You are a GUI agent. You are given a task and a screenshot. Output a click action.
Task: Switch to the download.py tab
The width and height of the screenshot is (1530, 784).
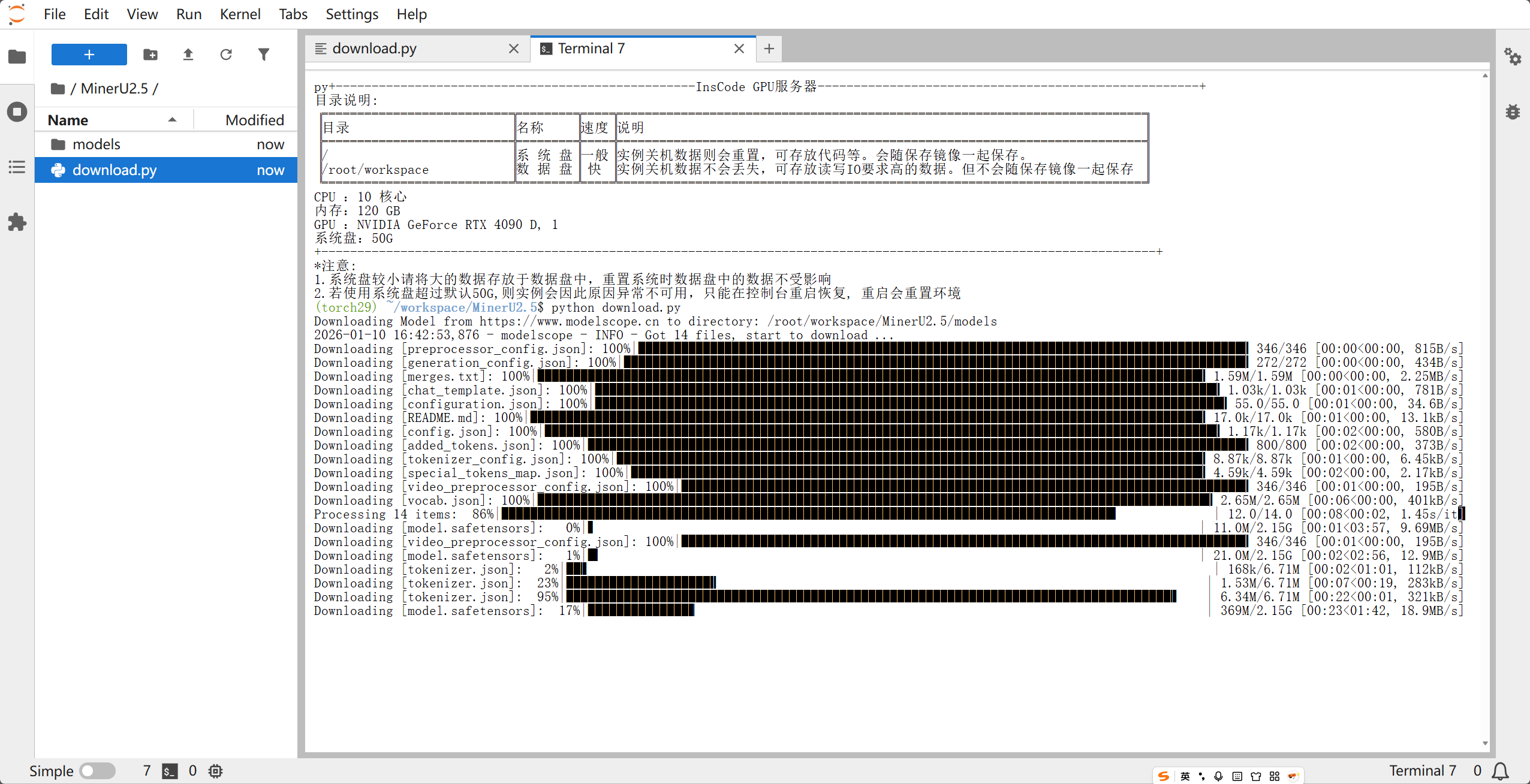(x=374, y=49)
